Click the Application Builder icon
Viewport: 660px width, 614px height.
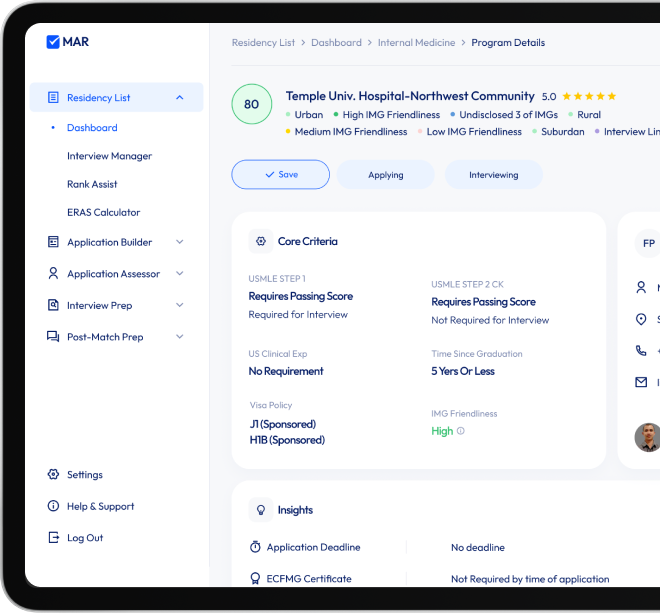pyautogui.click(x=53, y=242)
